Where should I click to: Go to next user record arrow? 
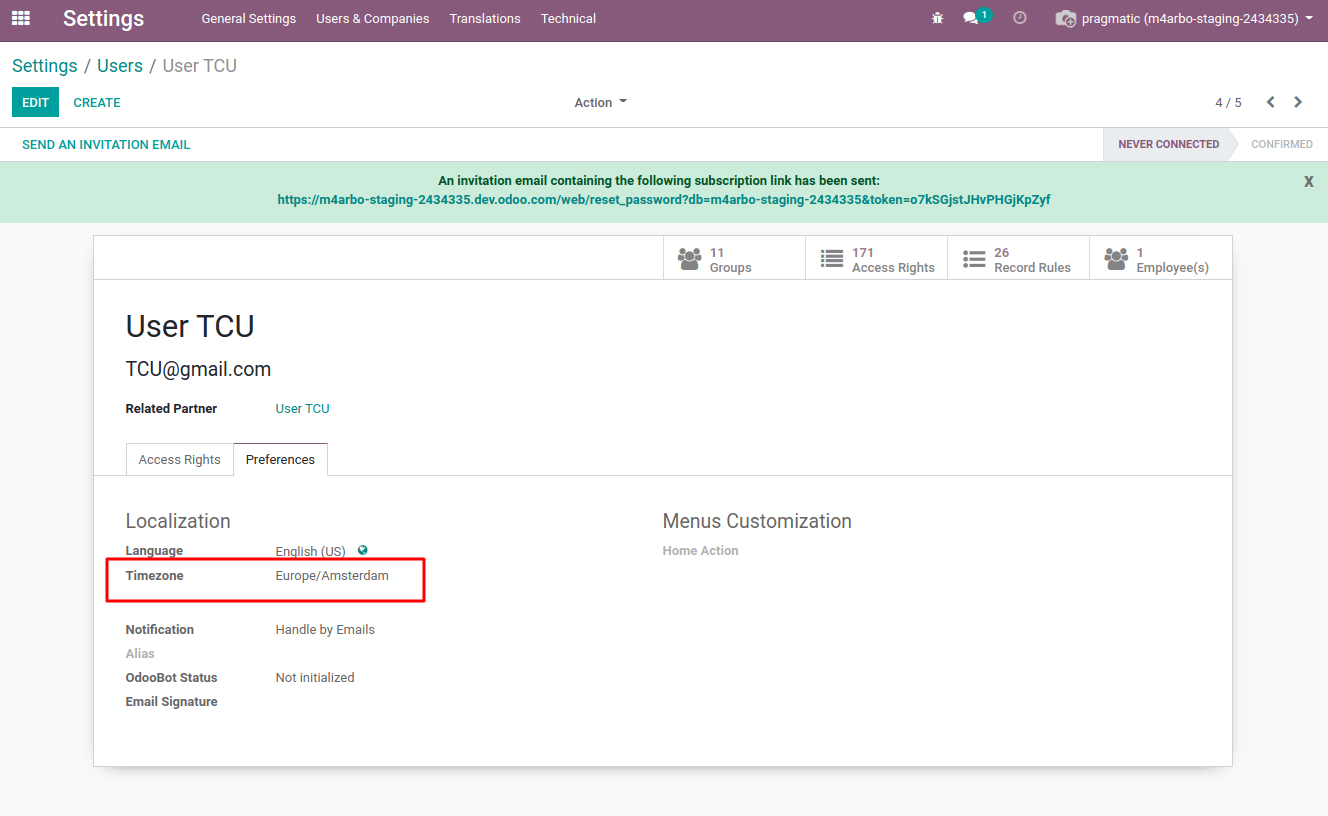pyautogui.click(x=1298, y=102)
